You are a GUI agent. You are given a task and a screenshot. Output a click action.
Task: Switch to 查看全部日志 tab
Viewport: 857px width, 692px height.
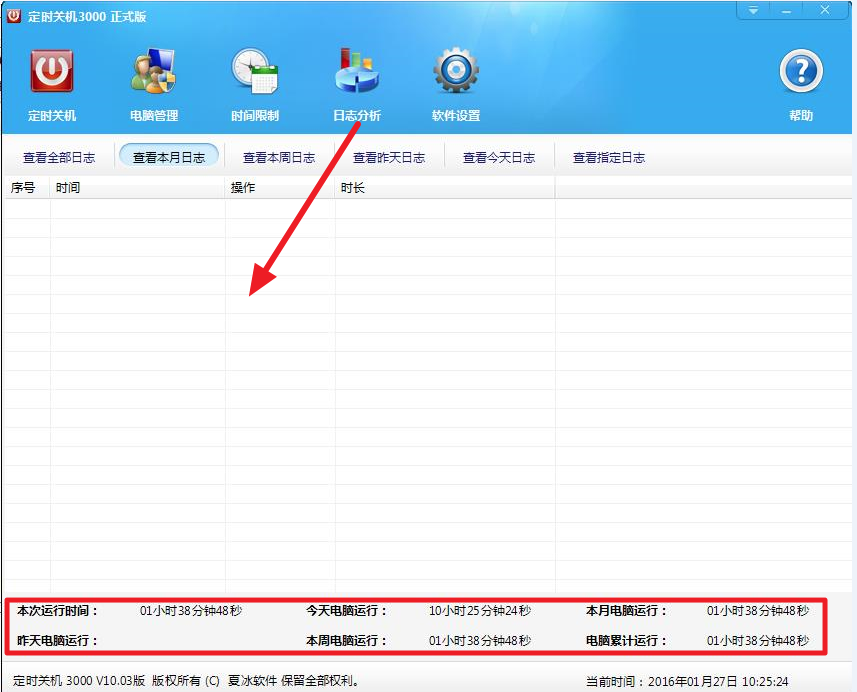59,157
